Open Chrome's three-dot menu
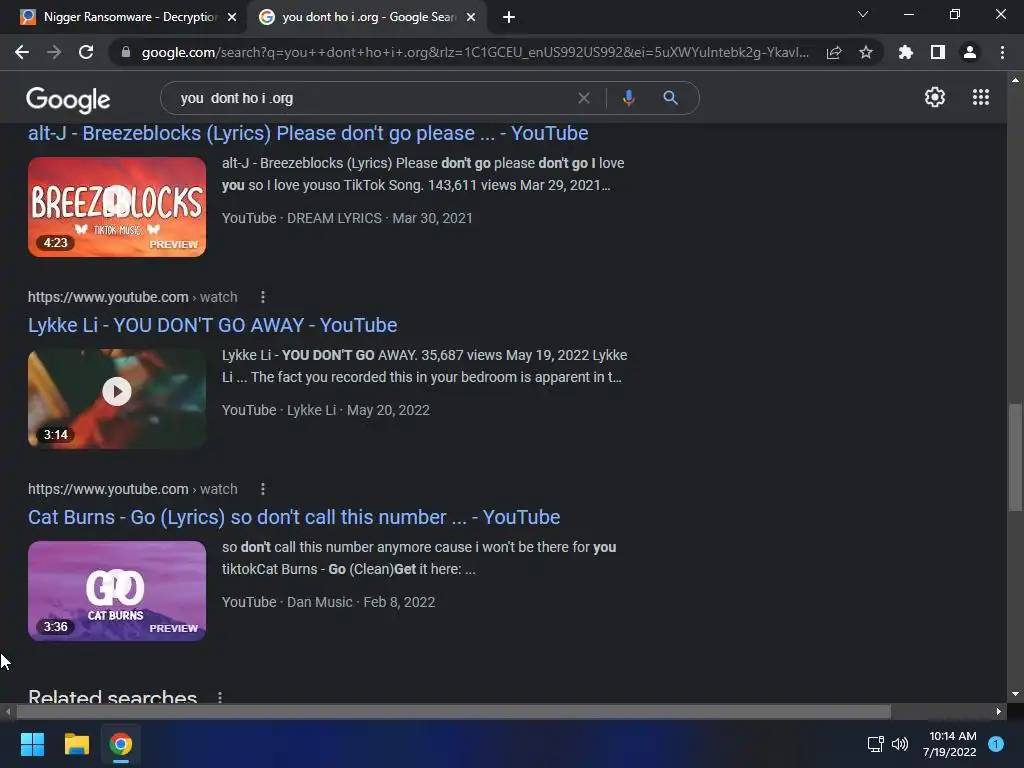 1002,52
